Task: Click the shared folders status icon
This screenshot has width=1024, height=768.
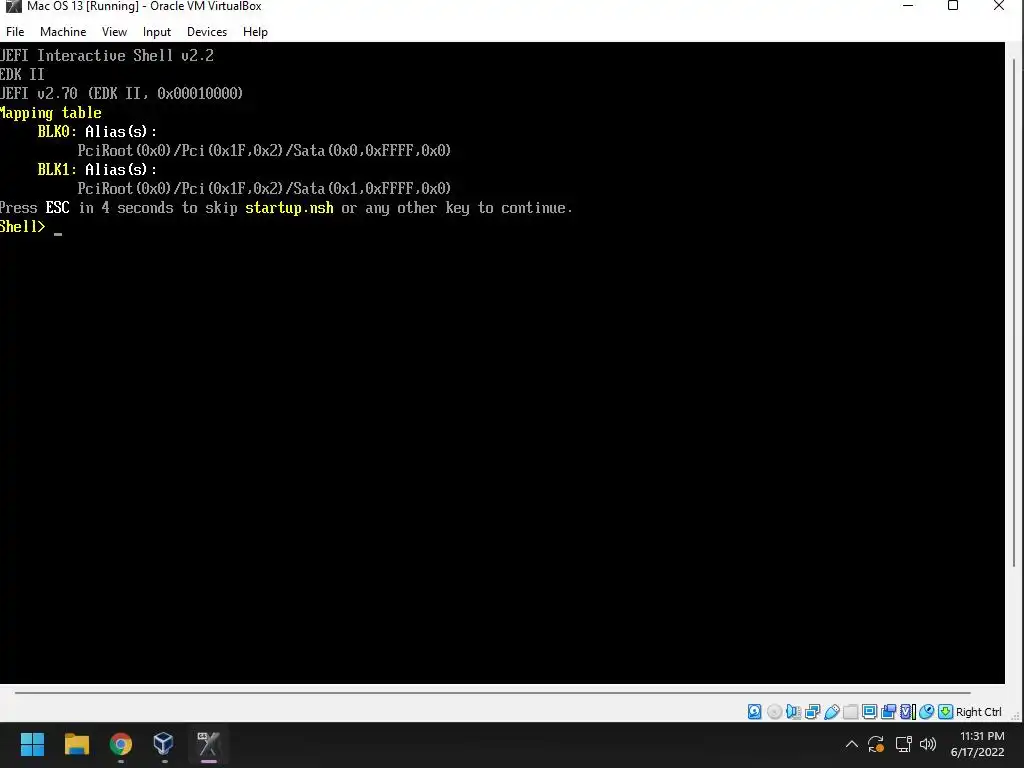Action: pyautogui.click(x=850, y=712)
